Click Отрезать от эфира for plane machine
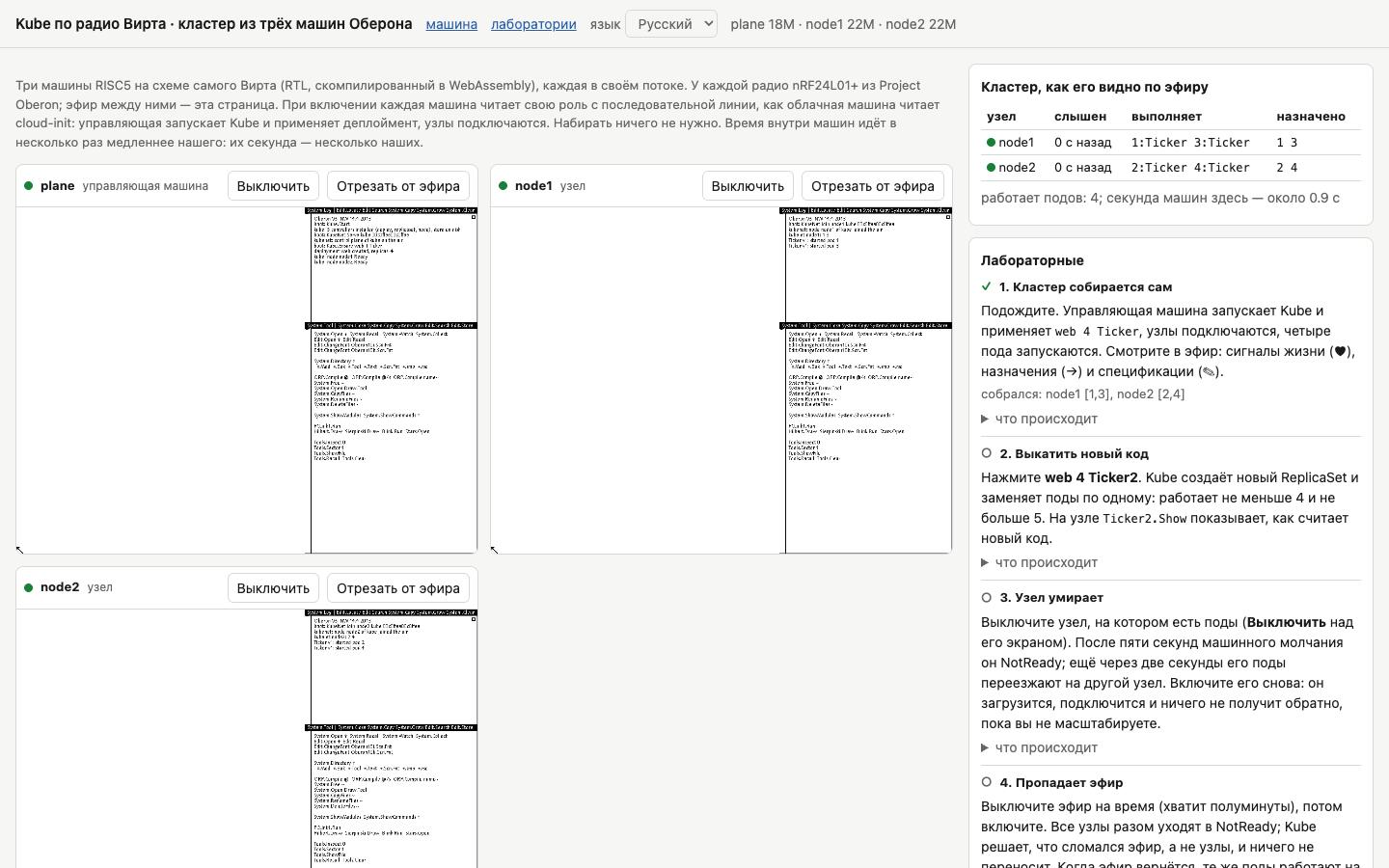The image size is (1389, 868). [398, 186]
